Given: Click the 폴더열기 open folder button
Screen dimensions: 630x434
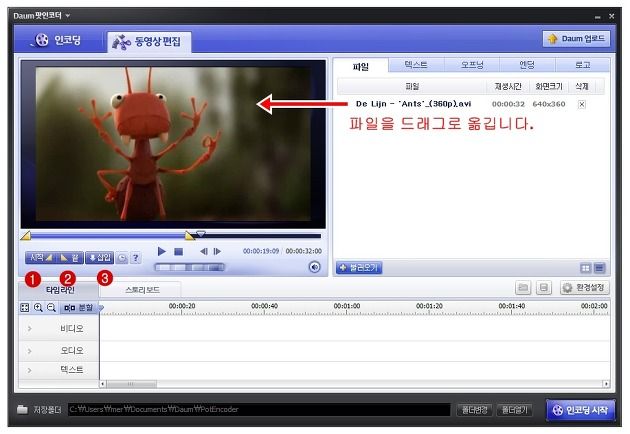Looking at the screenshot, I should 515,410.
